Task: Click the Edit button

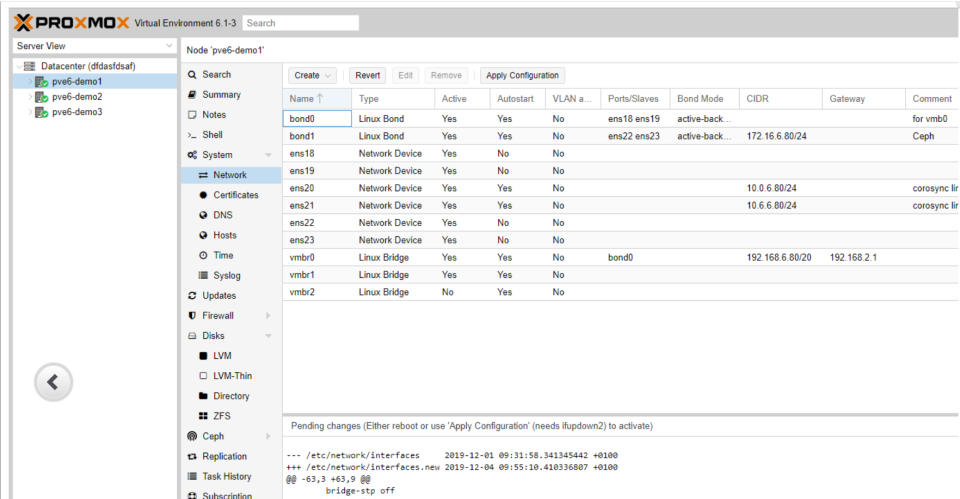Action: [405, 75]
